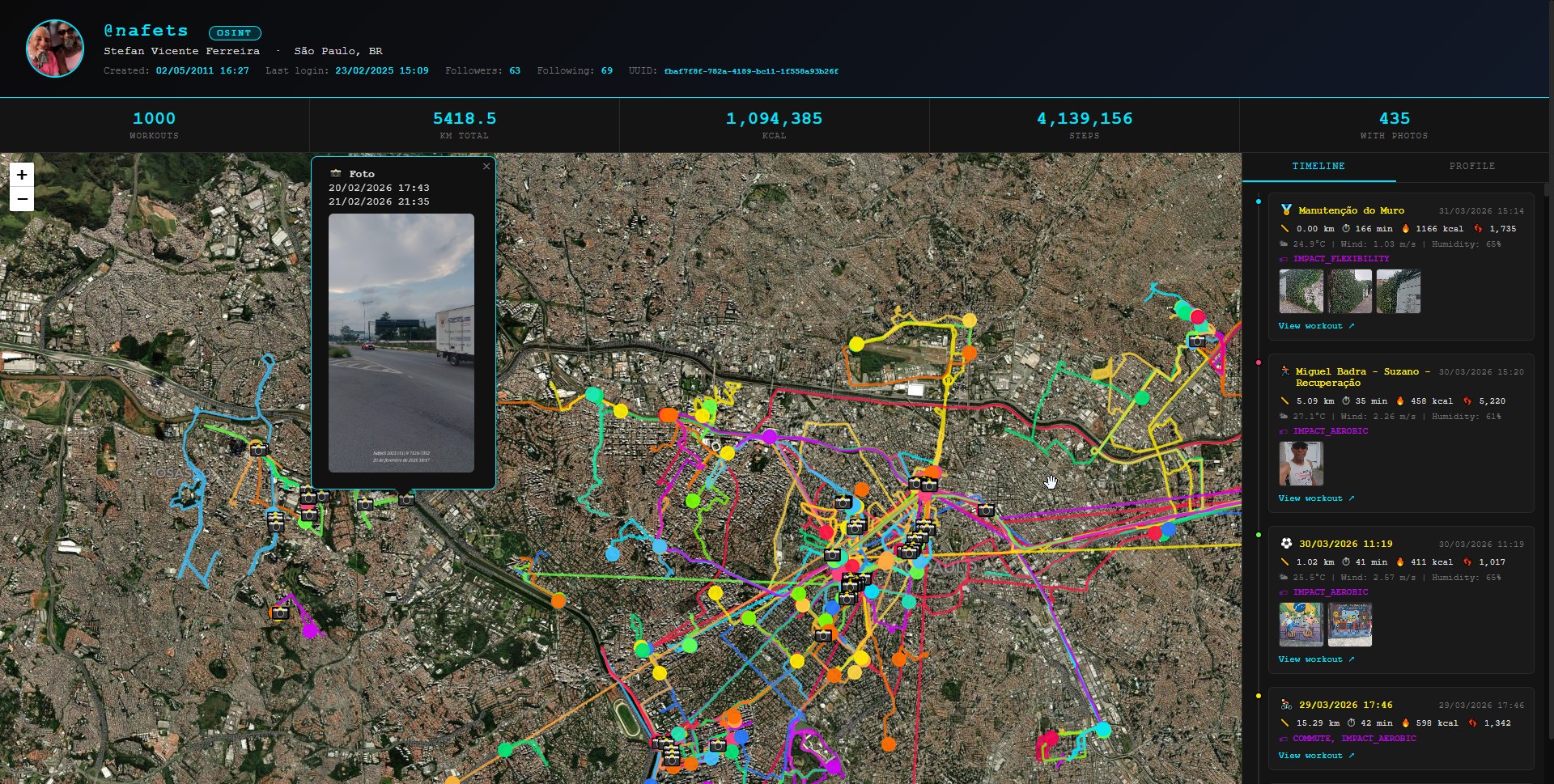Click the OSINT badge beside the username
The height and width of the screenshot is (784, 1554).
tap(235, 33)
